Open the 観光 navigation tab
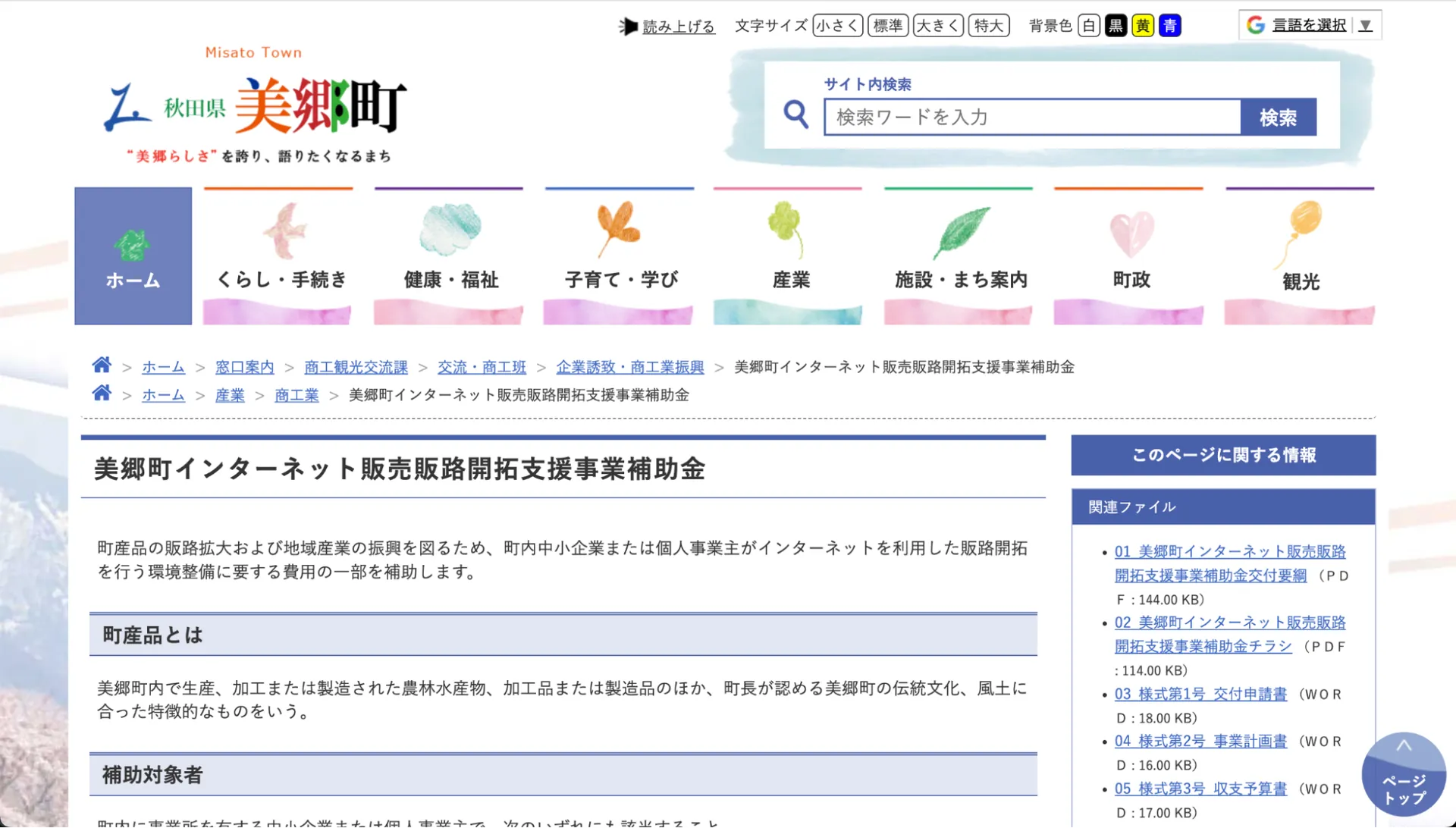Image resolution: width=1456 pixels, height=828 pixels. pyautogui.click(x=1300, y=256)
